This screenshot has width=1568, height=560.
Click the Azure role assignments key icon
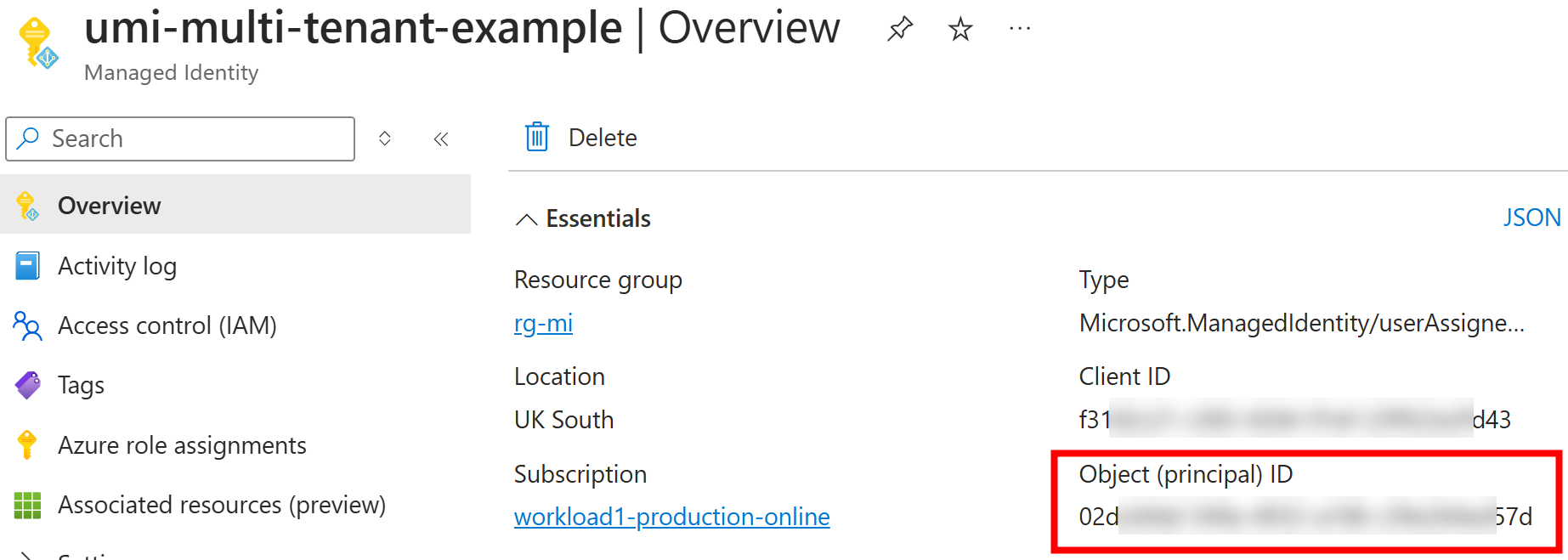click(x=27, y=444)
